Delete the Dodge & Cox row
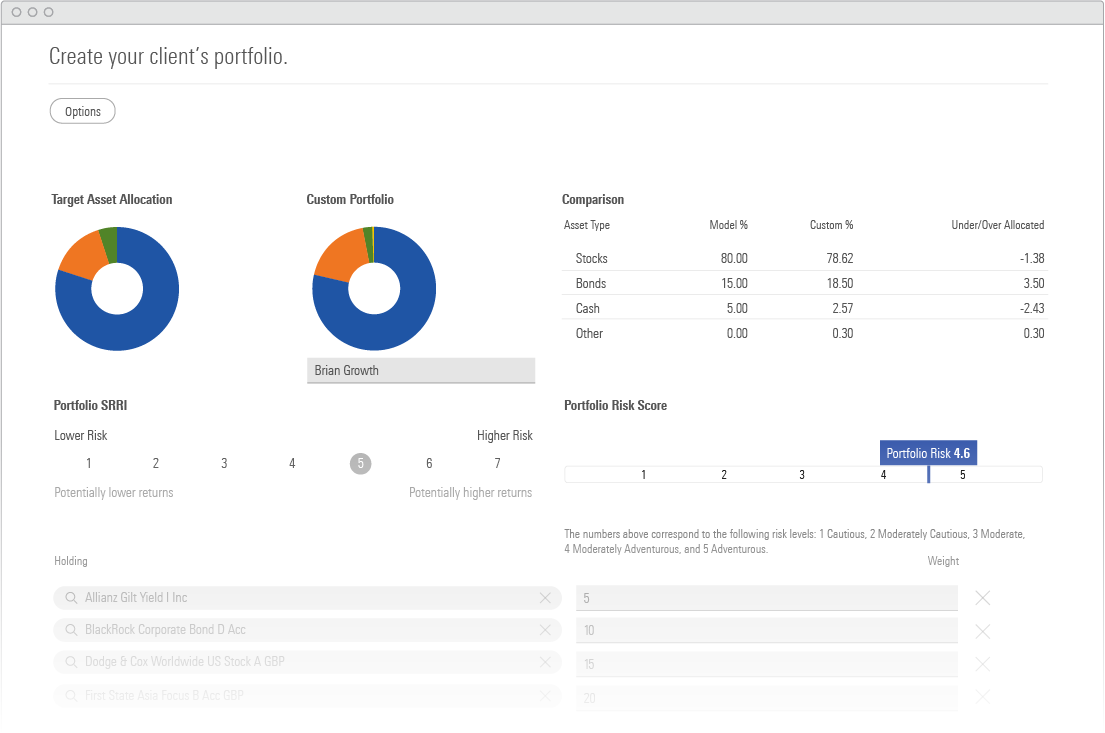The height and width of the screenshot is (733, 1105). [982, 664]
